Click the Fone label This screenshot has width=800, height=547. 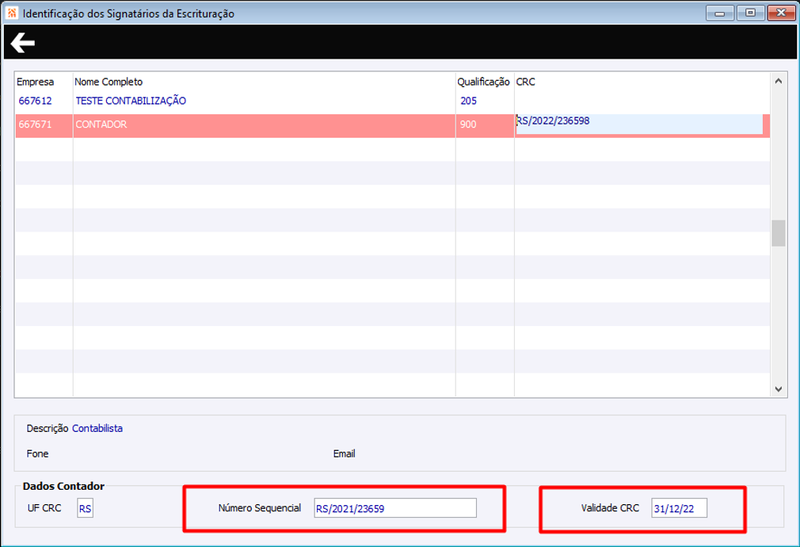tap(37, 454)
